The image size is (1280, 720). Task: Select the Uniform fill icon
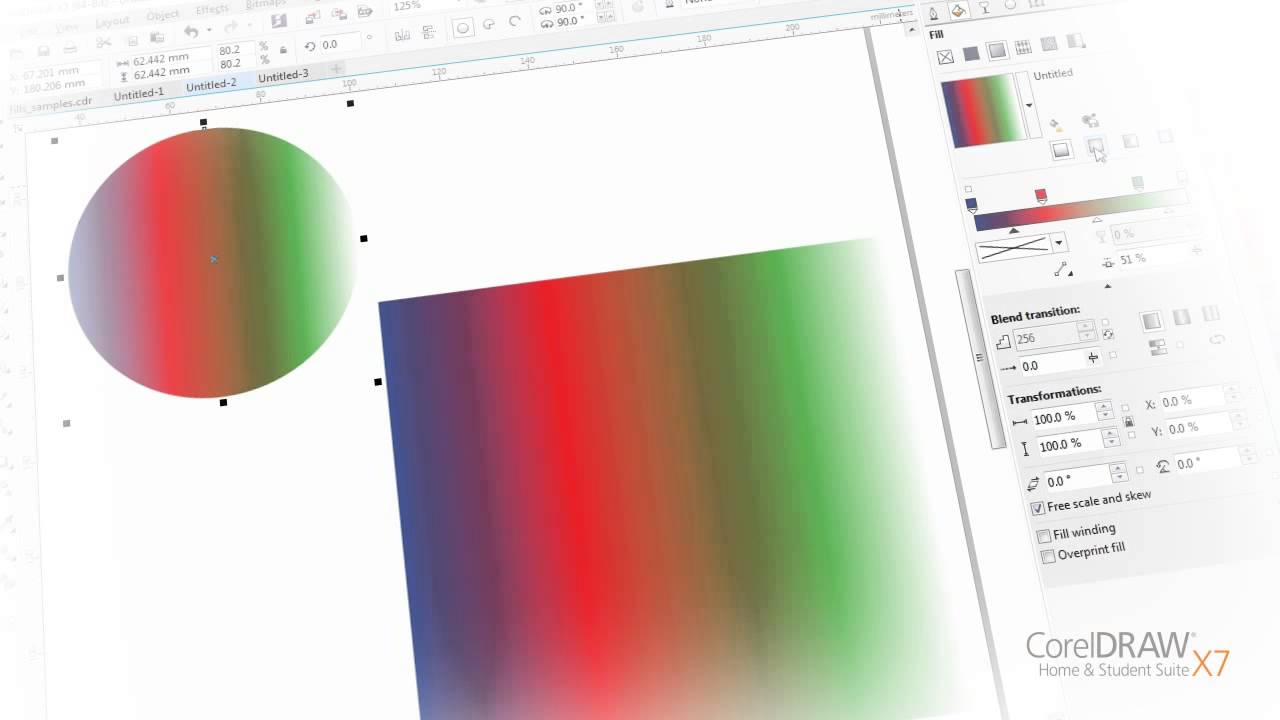click(971, 54)
